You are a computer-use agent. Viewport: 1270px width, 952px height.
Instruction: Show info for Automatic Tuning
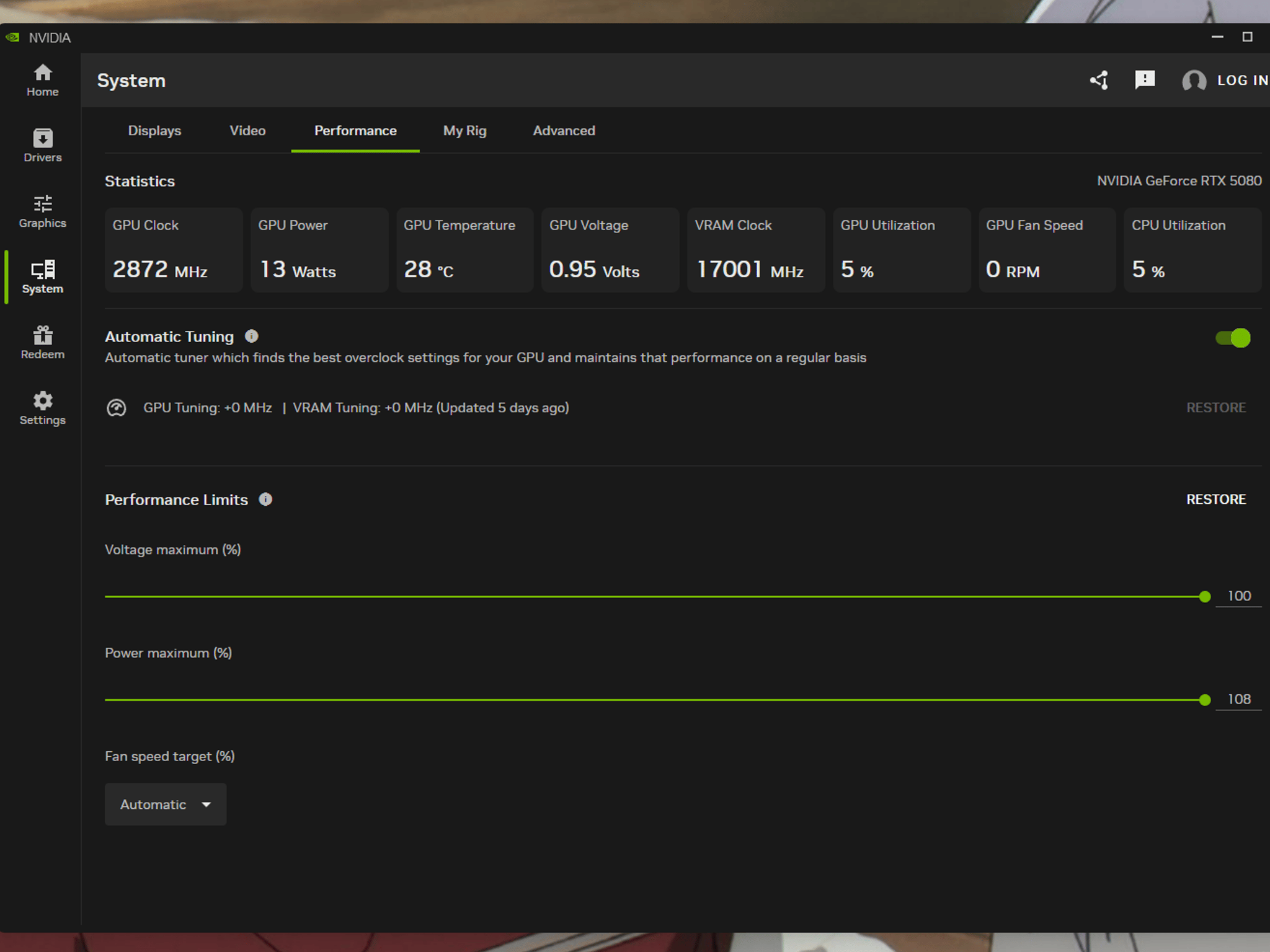coord(251,336)
